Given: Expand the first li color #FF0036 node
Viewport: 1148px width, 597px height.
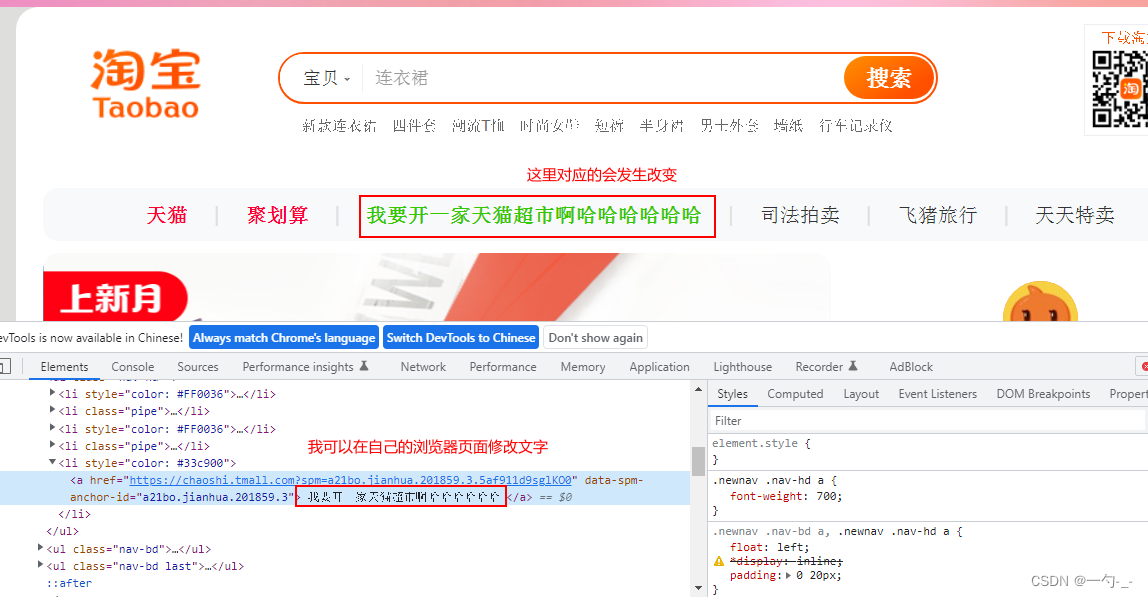Looking at the screenshot, I should [52, 393].
